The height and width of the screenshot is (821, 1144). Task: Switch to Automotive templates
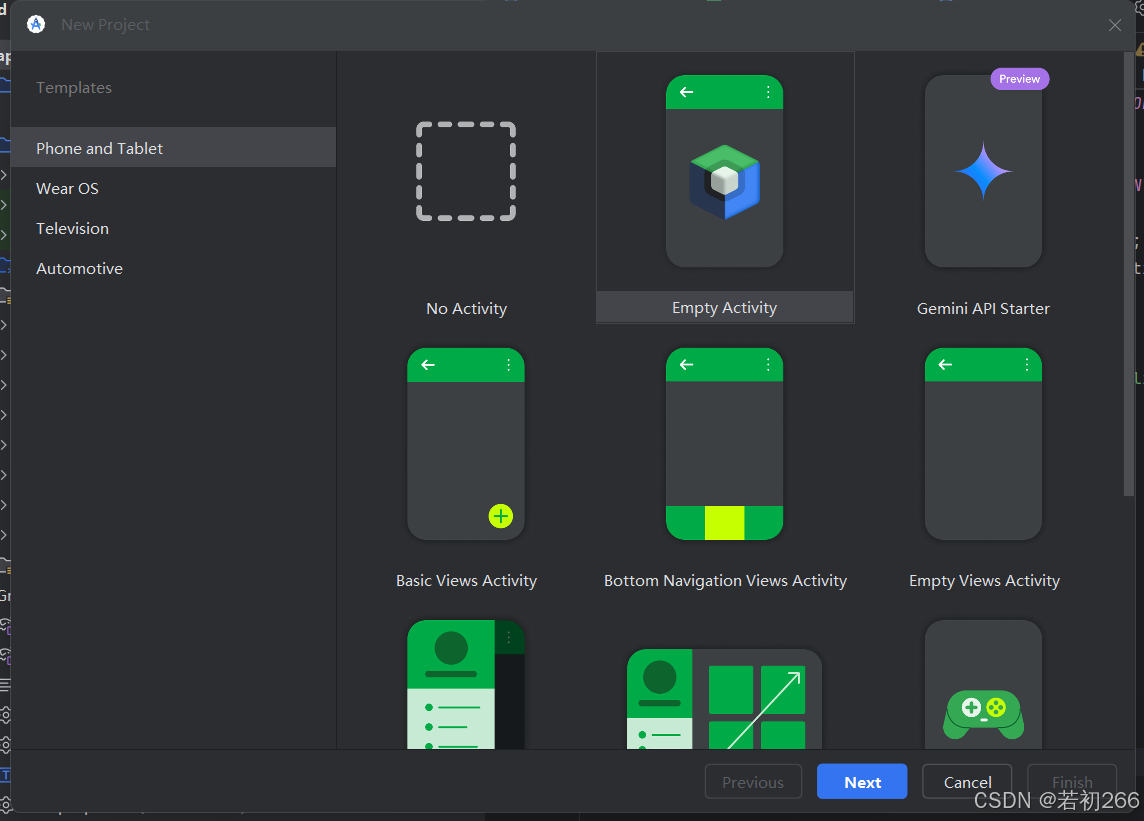[x=174, y=269]
